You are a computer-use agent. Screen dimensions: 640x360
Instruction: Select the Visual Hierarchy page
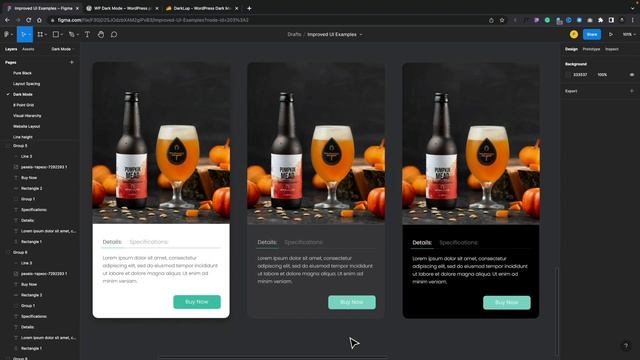(27, 116)
